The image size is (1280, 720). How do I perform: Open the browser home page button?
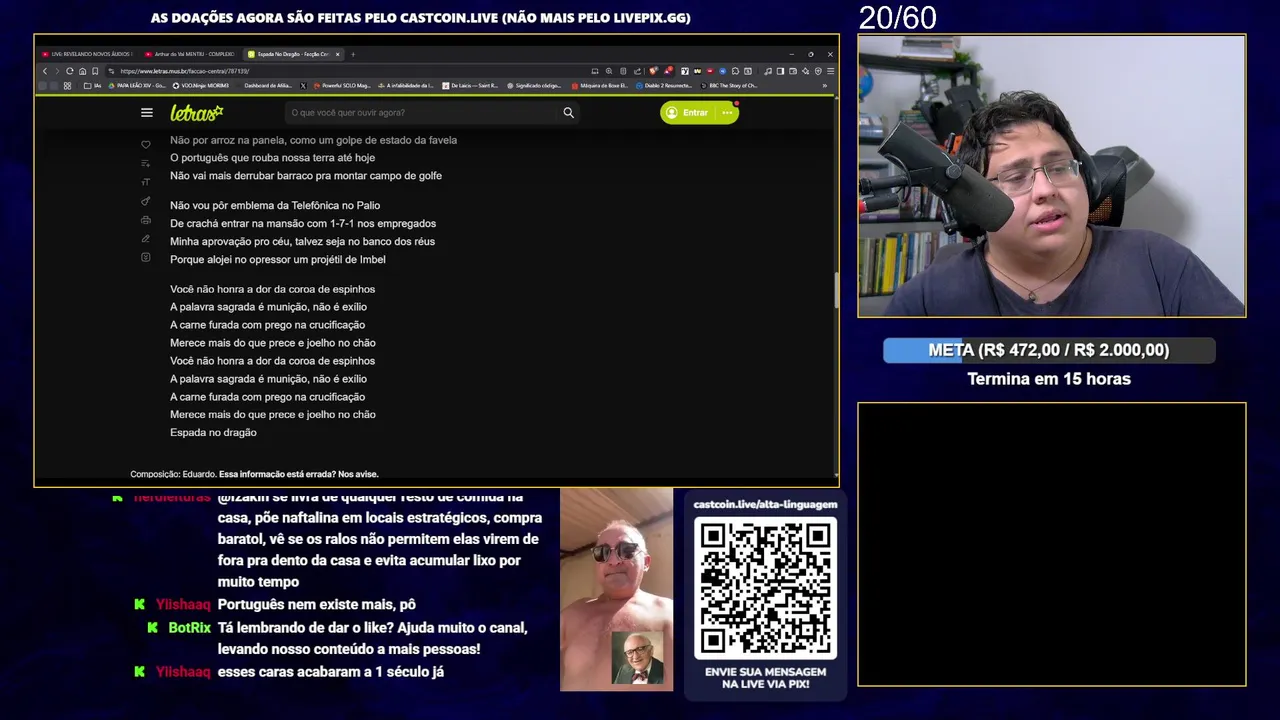tap(82, 71)
